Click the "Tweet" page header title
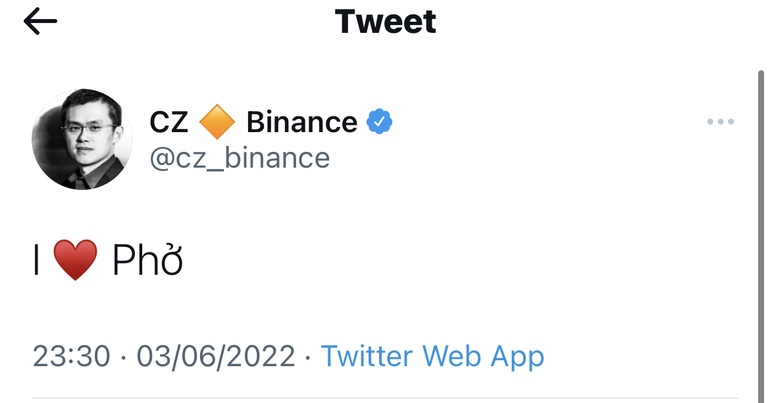The width and height of the screenshot is (770, 403). click(x=385, y=22)
